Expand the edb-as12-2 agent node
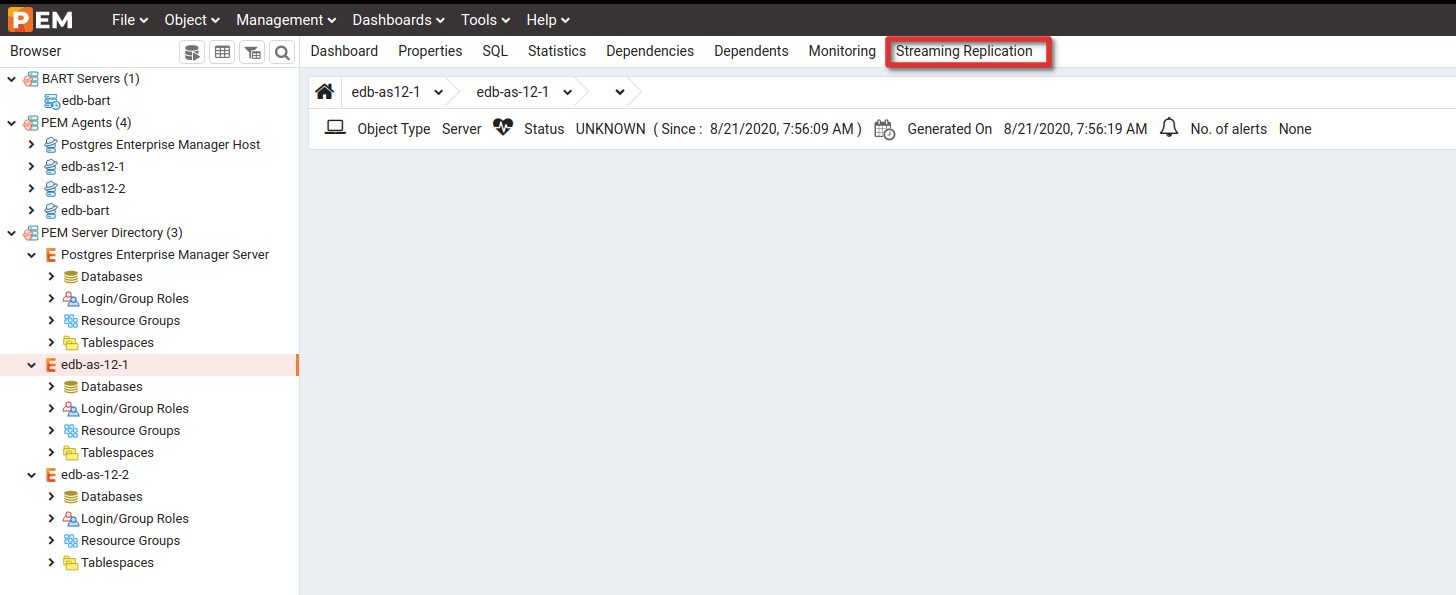1456x595 pixels. coord(32,189)
